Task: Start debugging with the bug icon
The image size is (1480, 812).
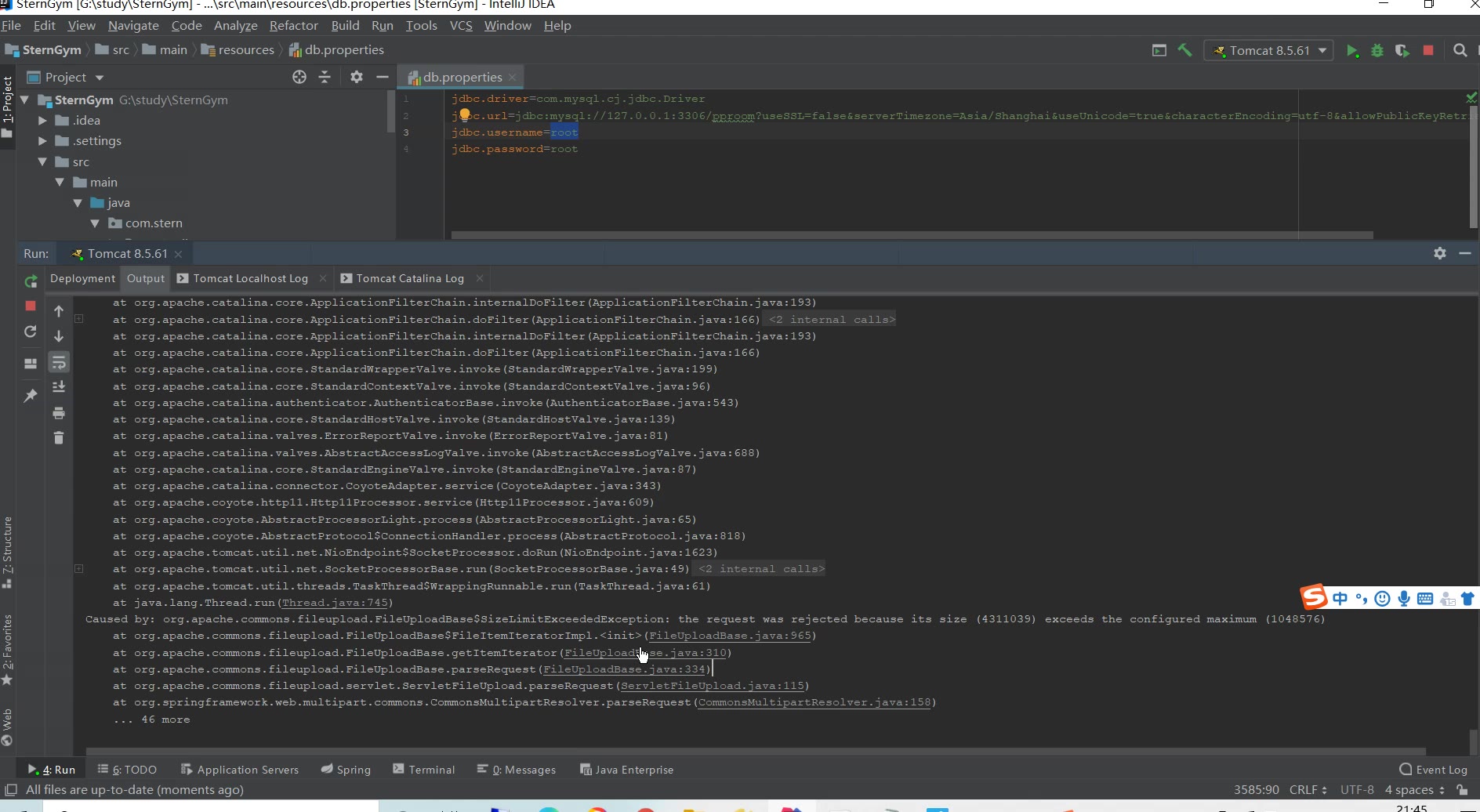Action: (1377, 50)
